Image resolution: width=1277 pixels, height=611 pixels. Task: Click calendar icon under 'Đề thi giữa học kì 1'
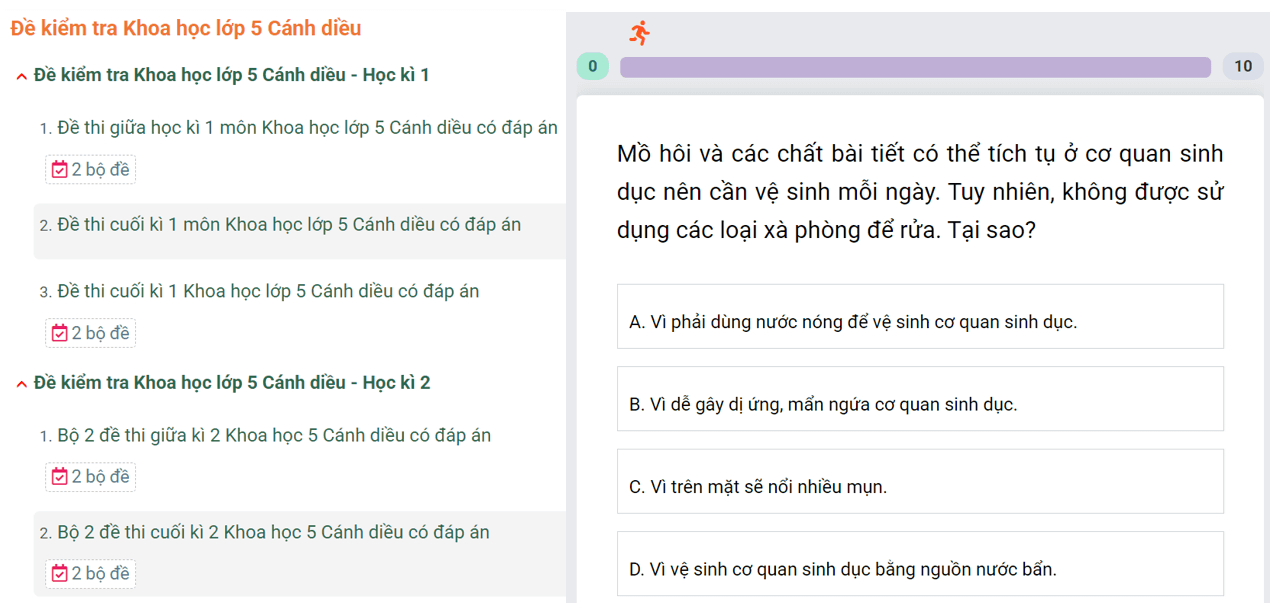tap(59, 170)
